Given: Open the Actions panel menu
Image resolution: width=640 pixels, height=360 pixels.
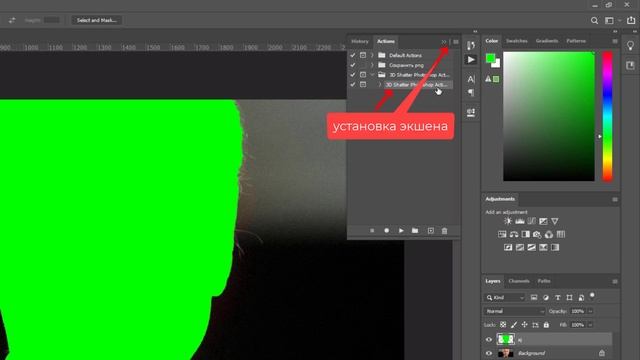Looking at the screenshot, I should click(456, 42).
